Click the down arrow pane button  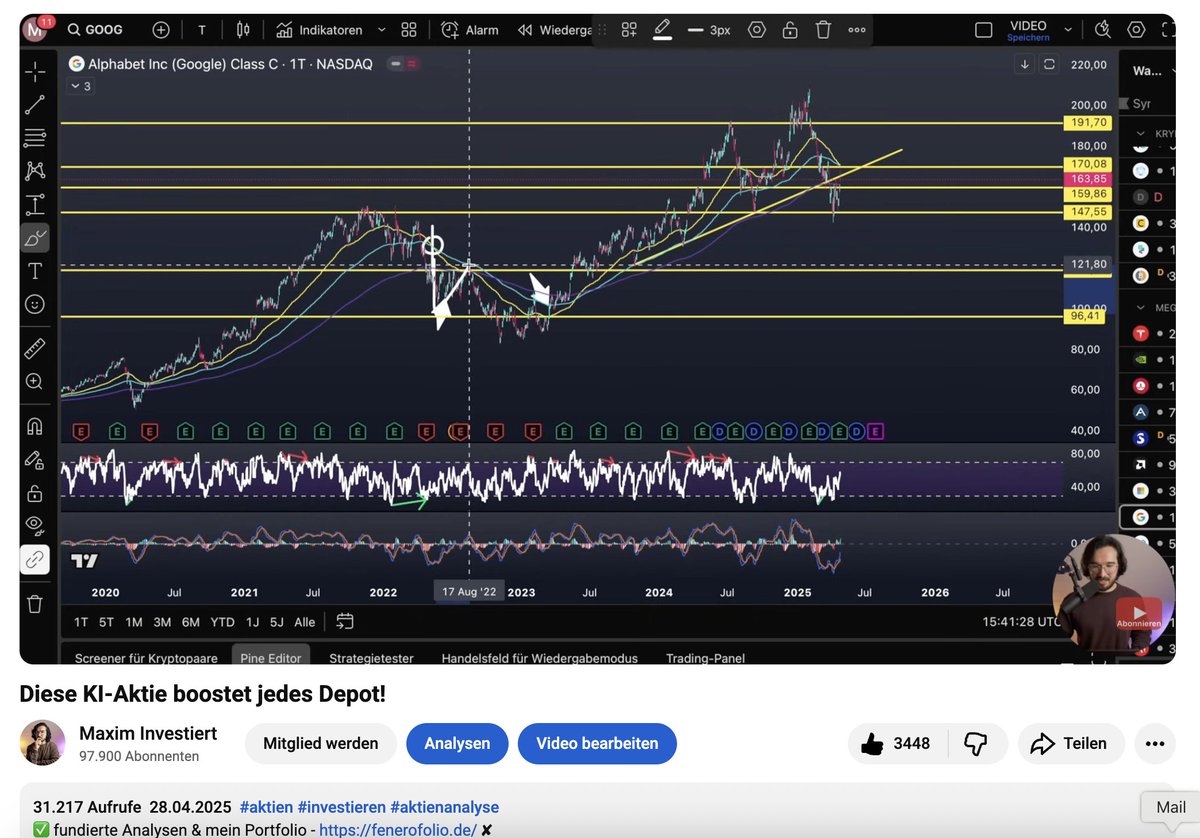1025,64
